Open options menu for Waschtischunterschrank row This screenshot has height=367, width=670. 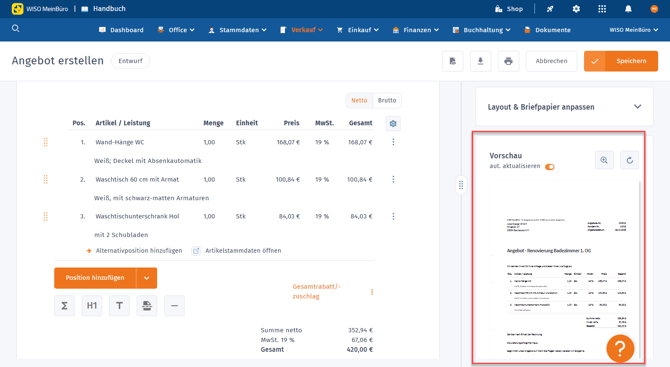(393, 216)
